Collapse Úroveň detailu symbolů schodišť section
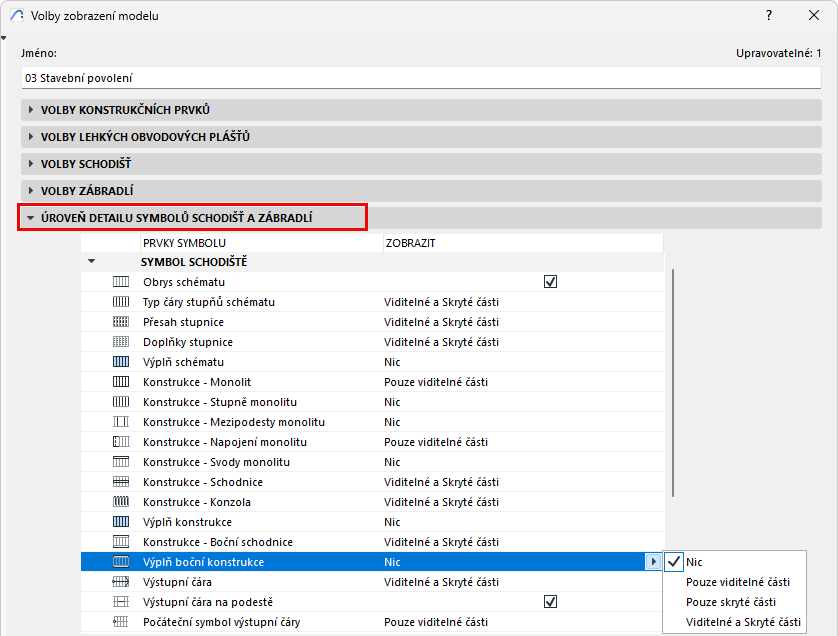This screenshot has width=838, height=636. tap(30, 218)
